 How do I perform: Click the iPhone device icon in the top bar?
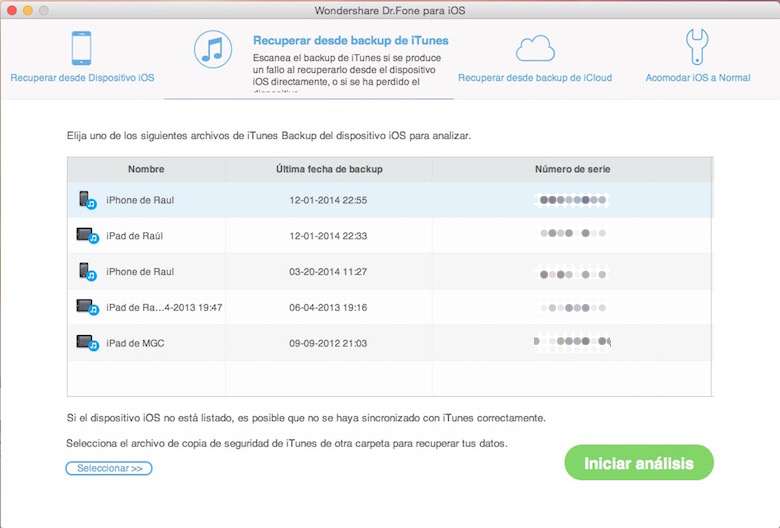(x=81, y=48)
